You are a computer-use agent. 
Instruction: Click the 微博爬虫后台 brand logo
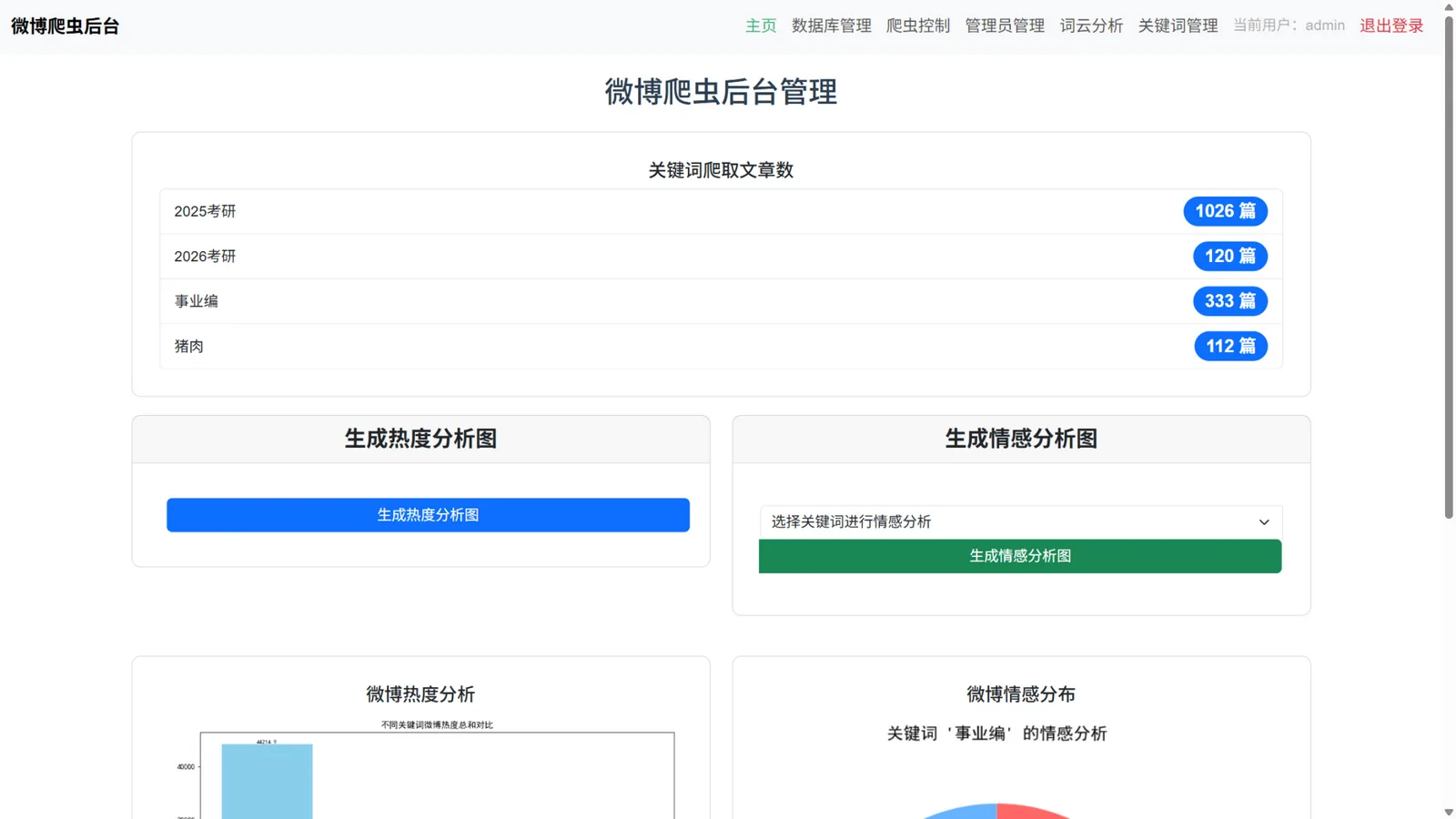[x=66, y=26]
